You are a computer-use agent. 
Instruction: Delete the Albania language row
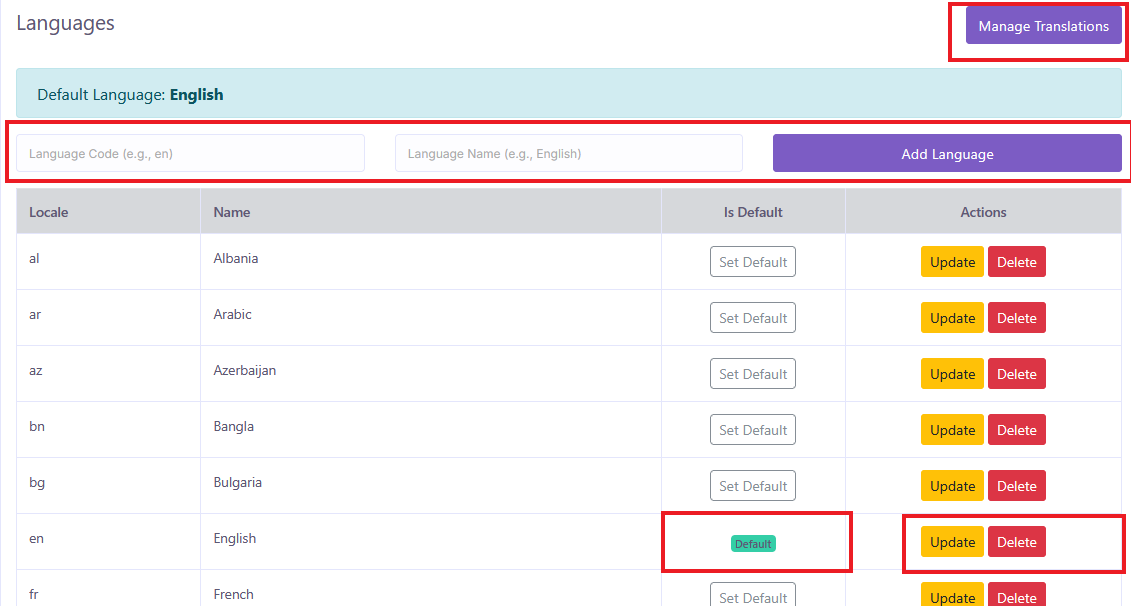(1016, 262)
